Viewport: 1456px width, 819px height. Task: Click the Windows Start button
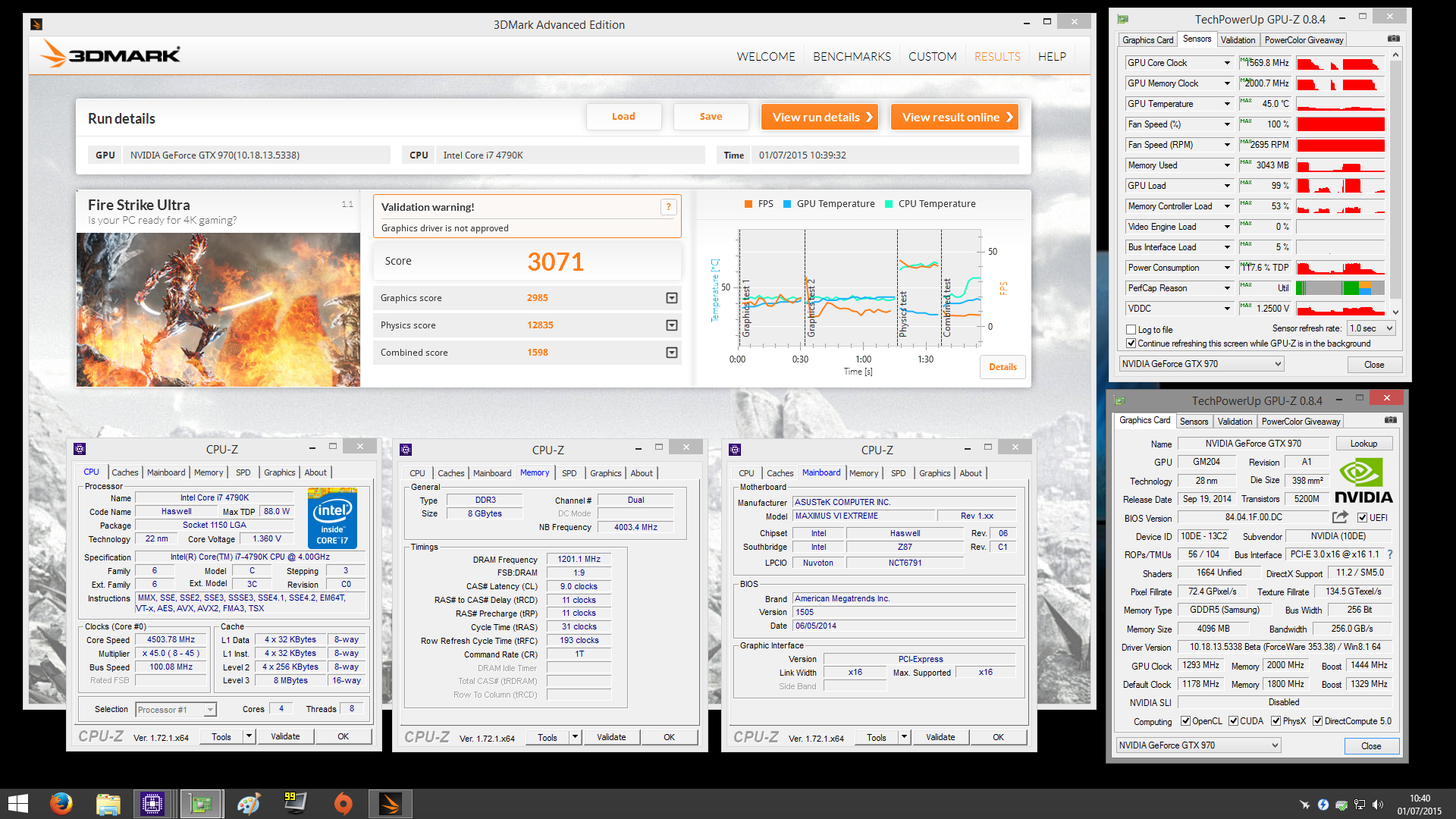click(x=17, y=803)
